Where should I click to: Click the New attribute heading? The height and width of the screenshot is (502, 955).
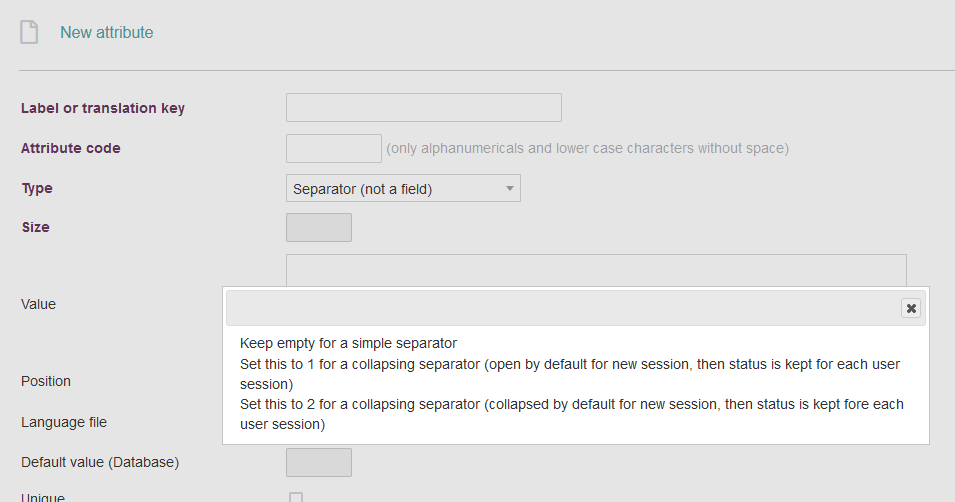tap(107, 32)
